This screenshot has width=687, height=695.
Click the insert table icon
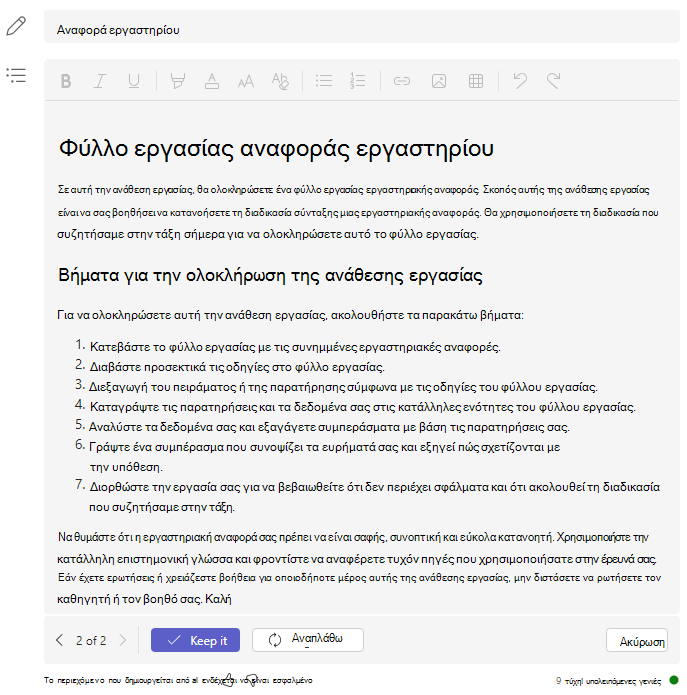(x=476, y=81)
